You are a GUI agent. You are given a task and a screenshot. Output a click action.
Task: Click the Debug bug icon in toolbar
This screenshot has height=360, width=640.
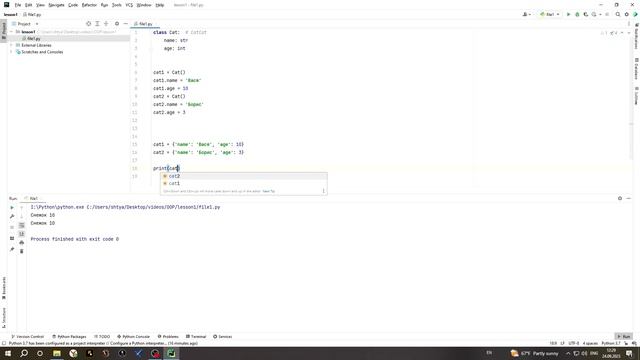click(x=577, y=14)
